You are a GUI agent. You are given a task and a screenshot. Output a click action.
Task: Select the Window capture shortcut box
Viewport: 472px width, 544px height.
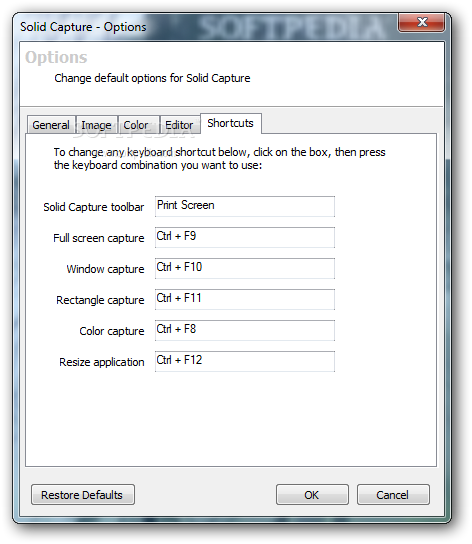[x=245, y=268]
